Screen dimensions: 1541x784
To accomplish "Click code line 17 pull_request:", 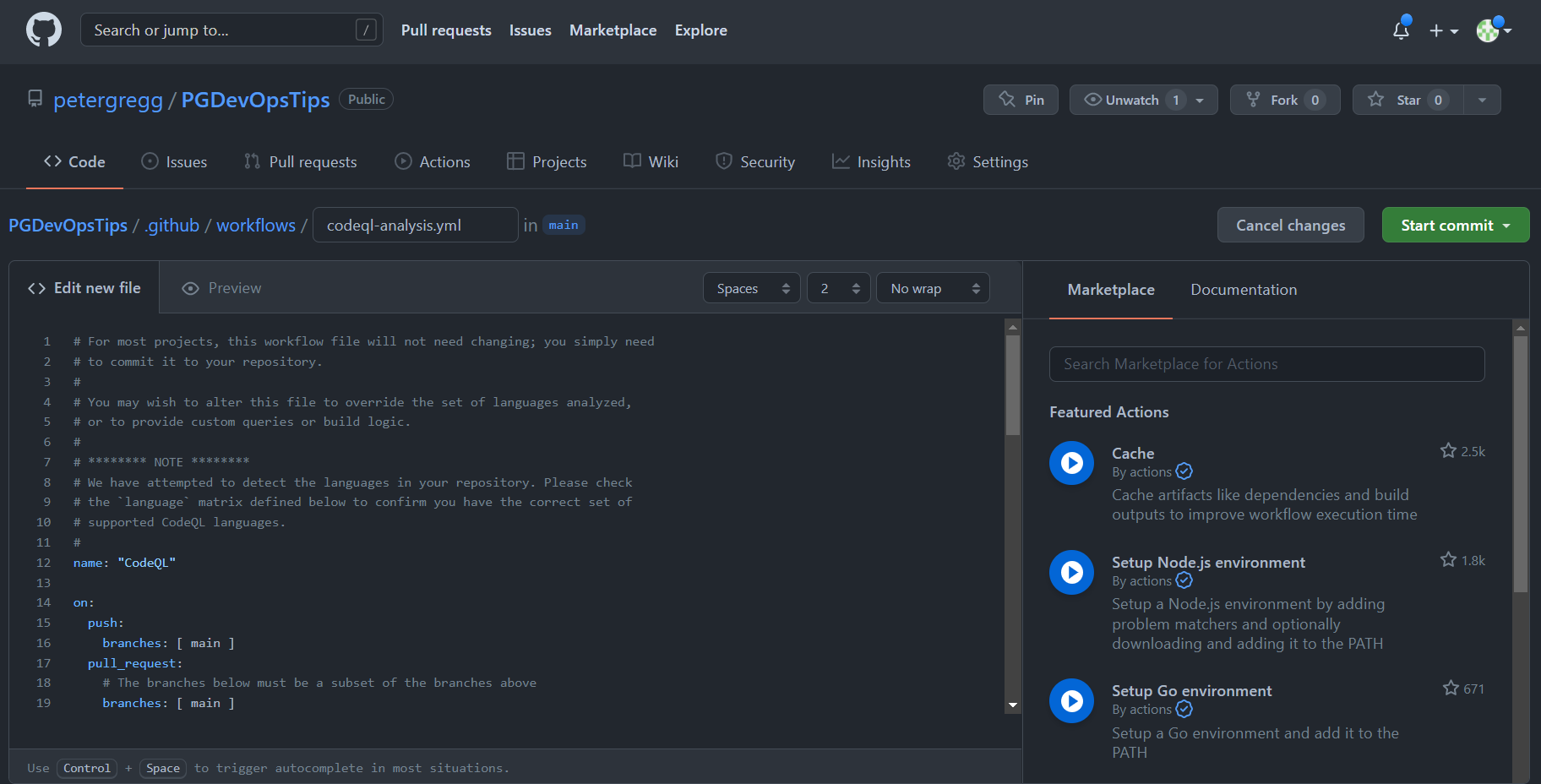I will tap(135, 663).
